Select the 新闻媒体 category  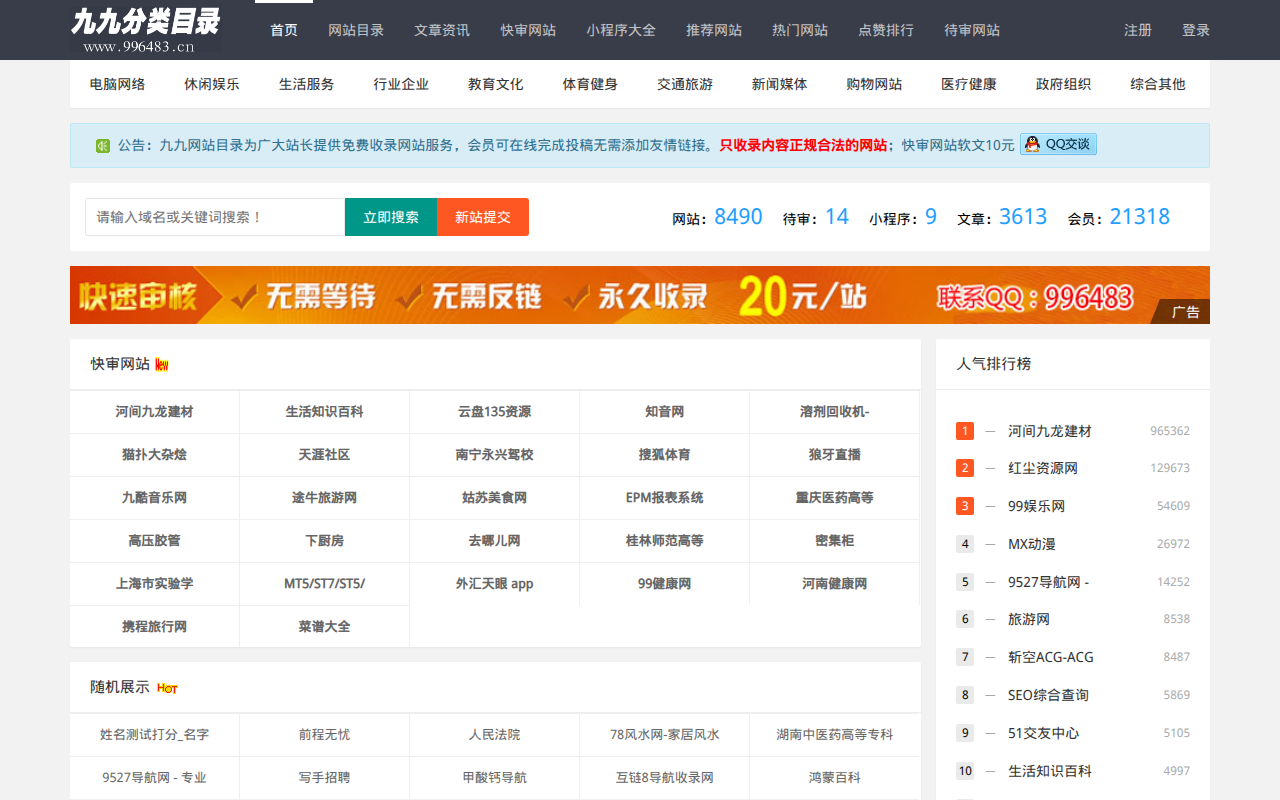click(x=780, y=84)
